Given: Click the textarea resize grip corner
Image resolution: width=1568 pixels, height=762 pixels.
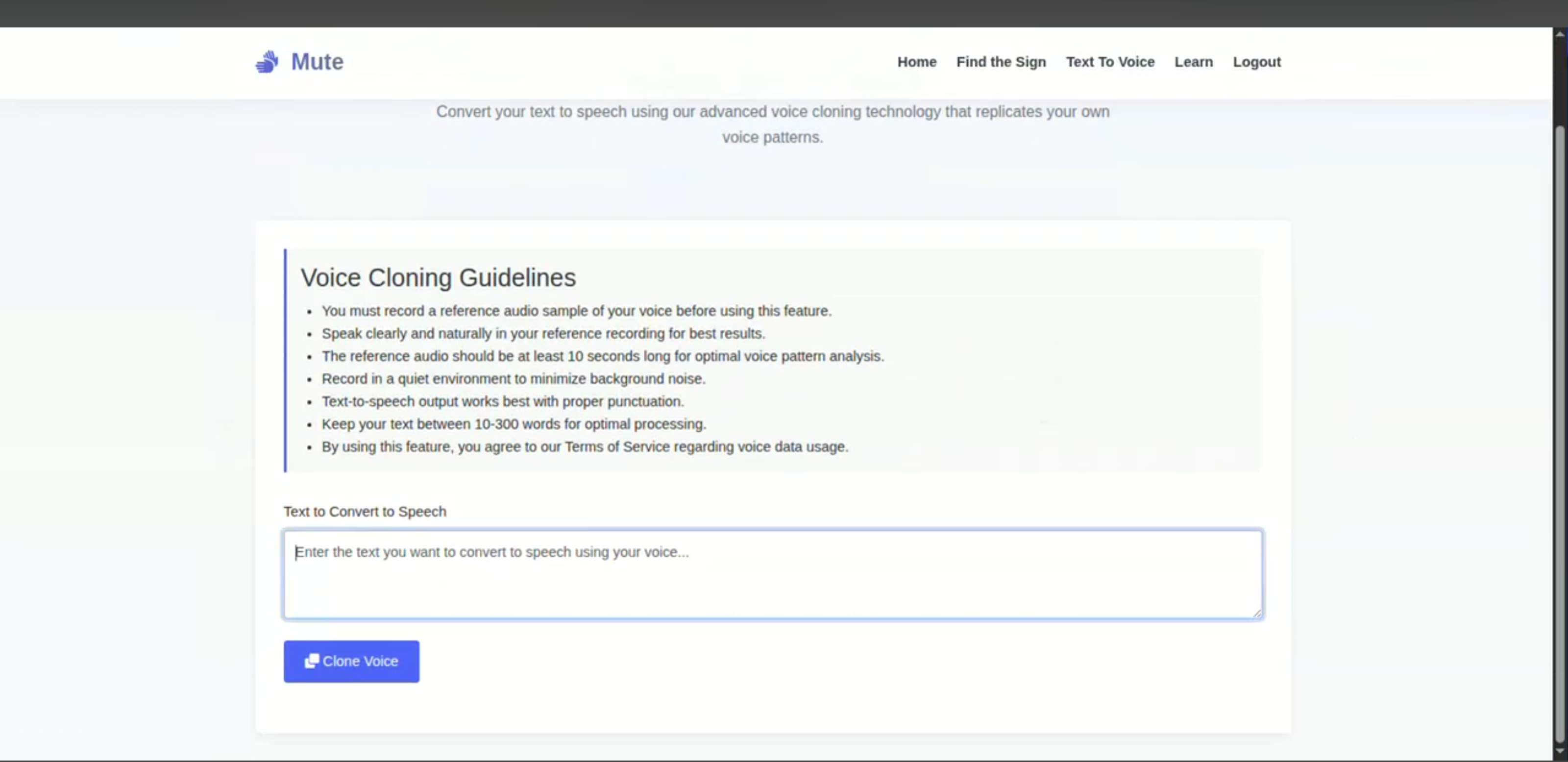Looking at the screenshot, I should (x=1257, y=614).
